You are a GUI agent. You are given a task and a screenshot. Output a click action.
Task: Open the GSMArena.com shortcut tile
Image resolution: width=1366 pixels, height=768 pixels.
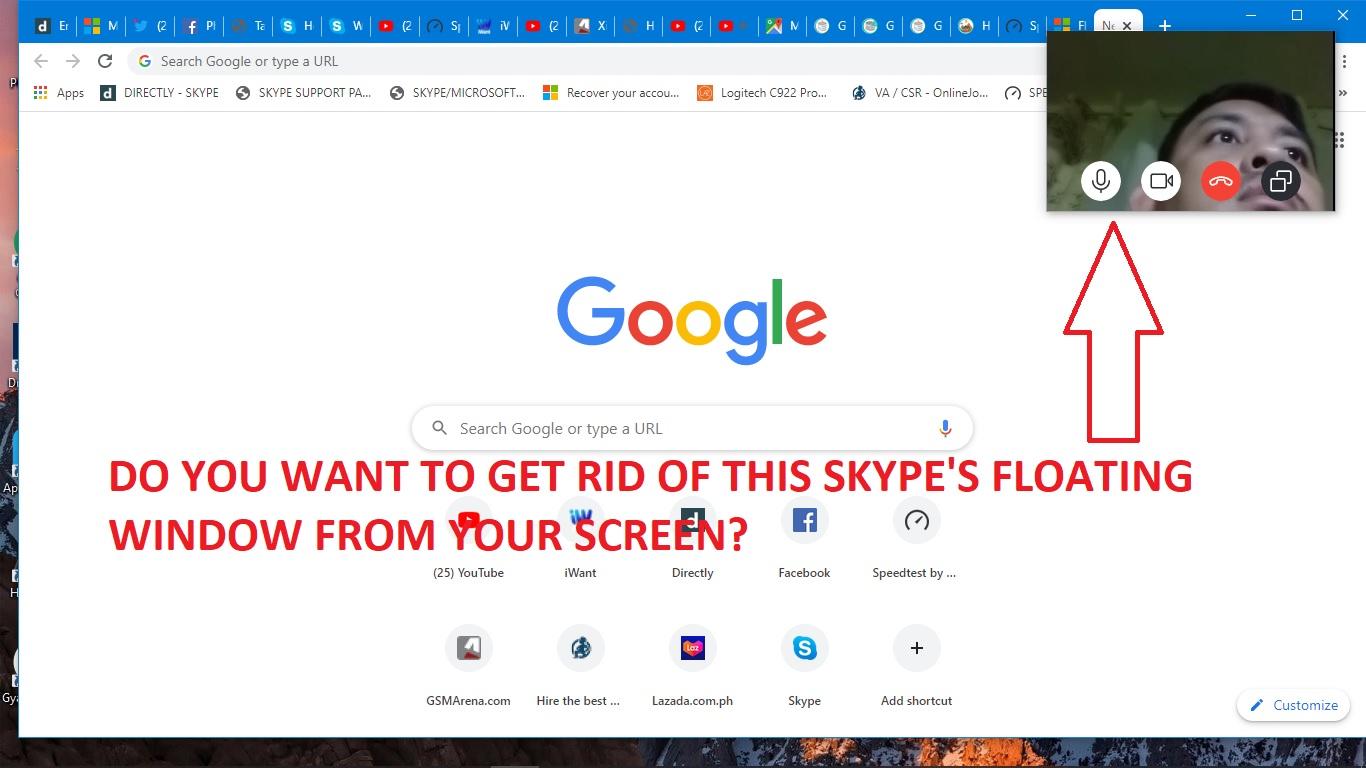coord(468,666)
